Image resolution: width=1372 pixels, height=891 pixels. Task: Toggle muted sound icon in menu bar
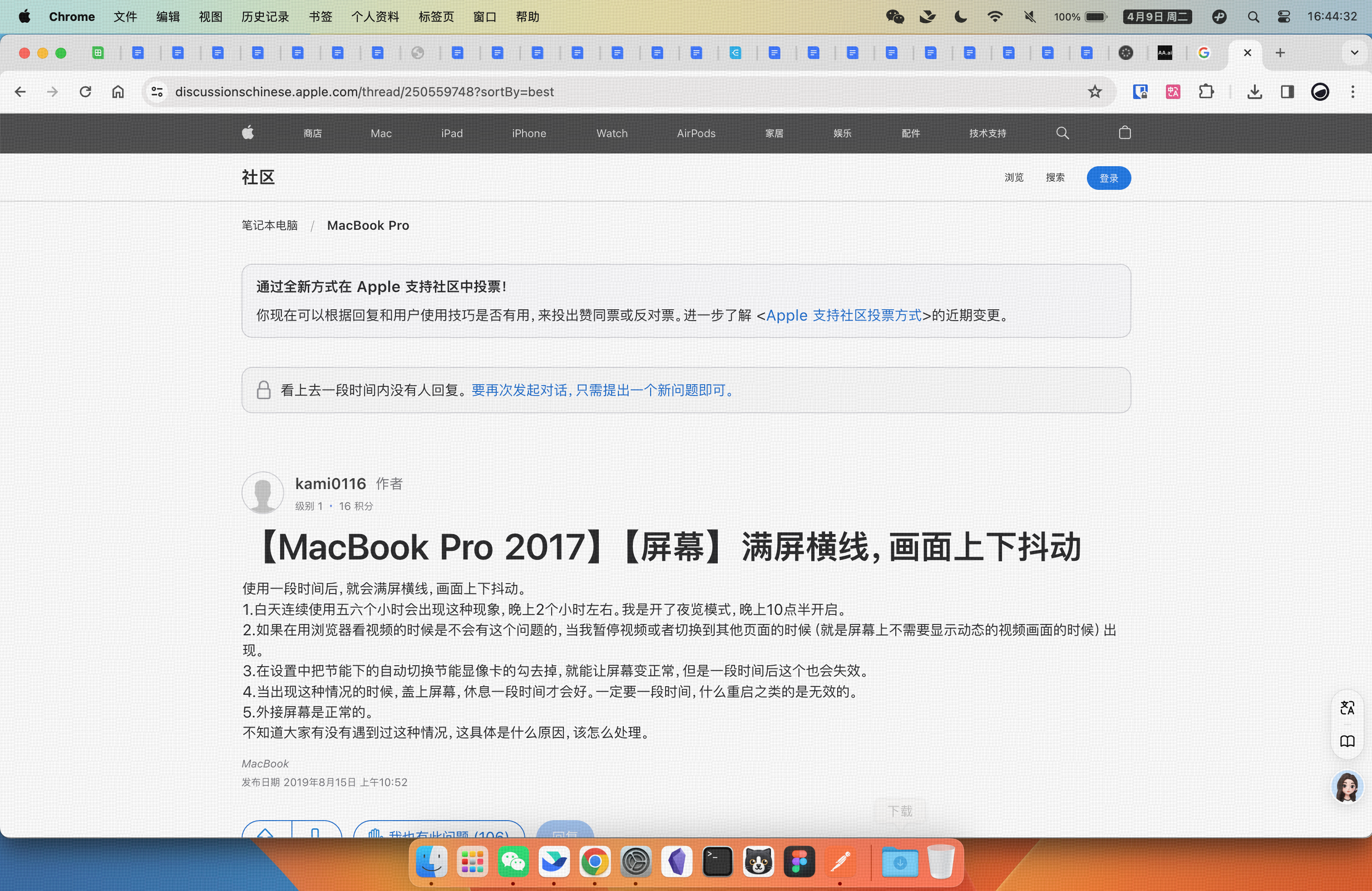pos(1030,17)
